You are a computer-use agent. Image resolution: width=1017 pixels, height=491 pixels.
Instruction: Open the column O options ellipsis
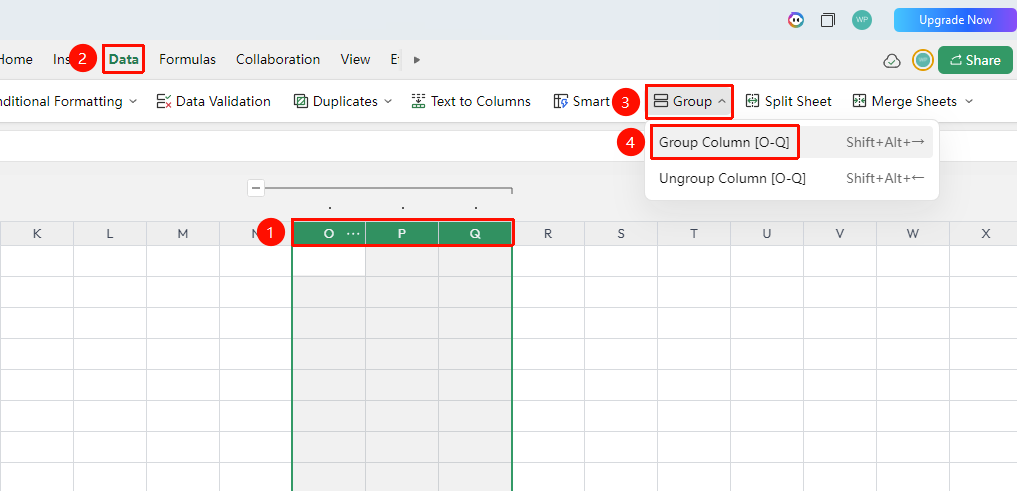(x=353, y=234)
